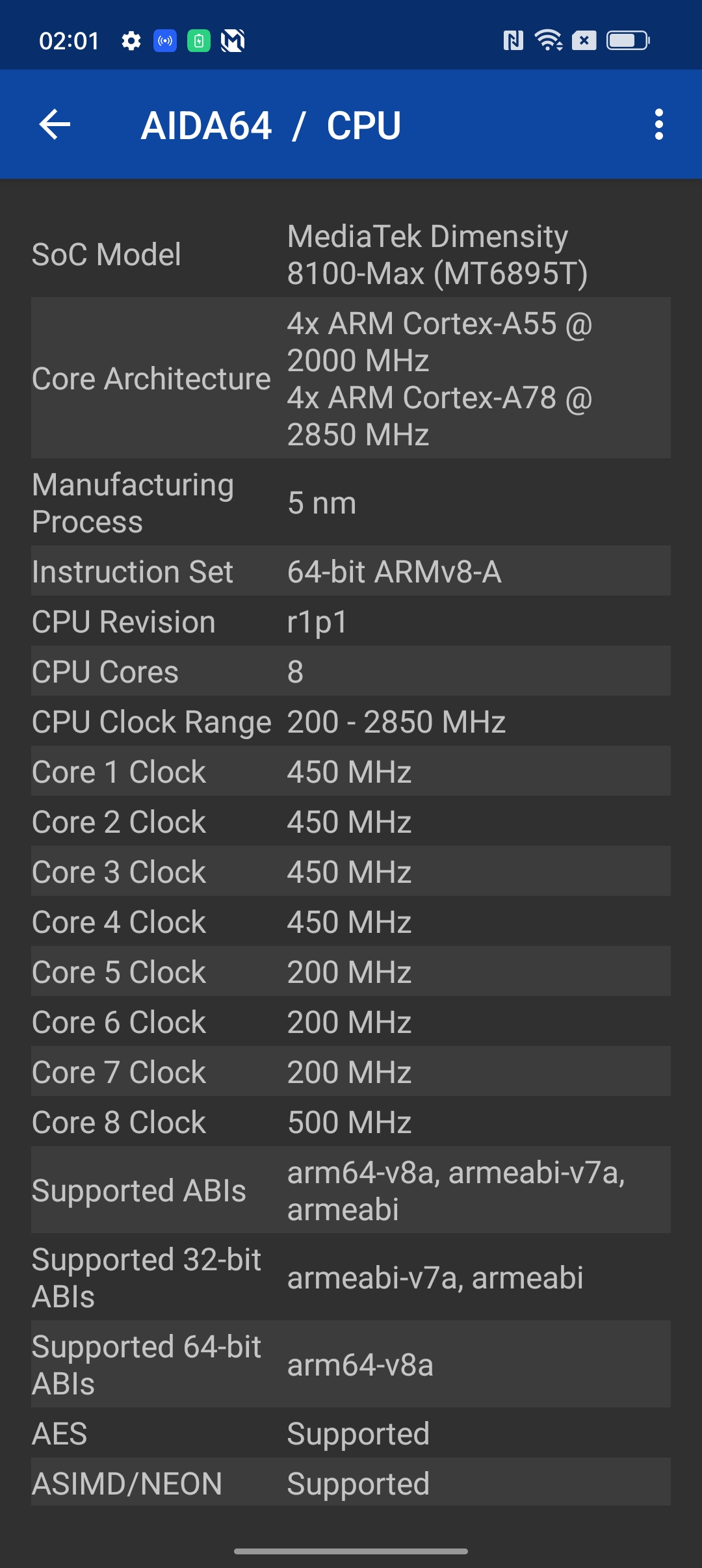Tap the Core 8 Clock row
The image size is (702, 1568).
pos(351,1122)
